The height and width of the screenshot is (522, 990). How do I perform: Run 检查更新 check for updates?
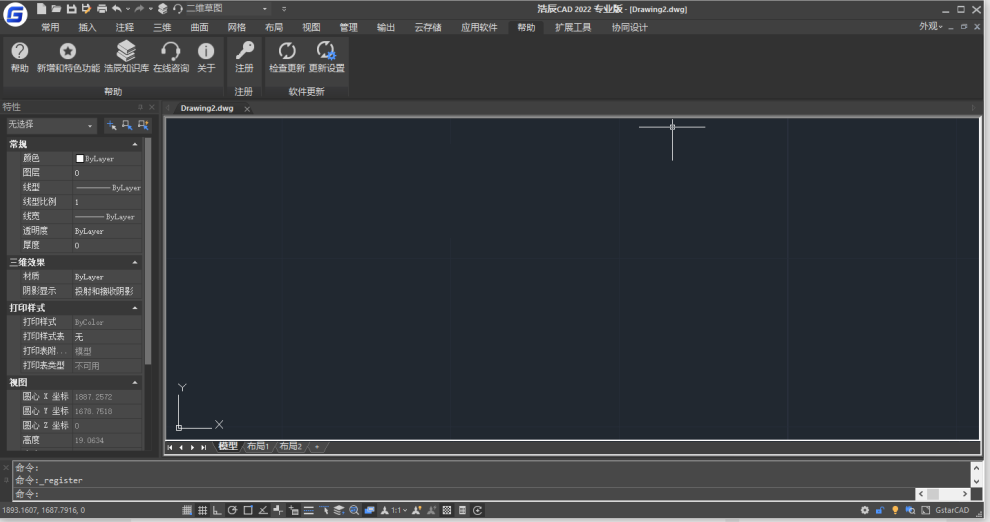pos(287,57)
